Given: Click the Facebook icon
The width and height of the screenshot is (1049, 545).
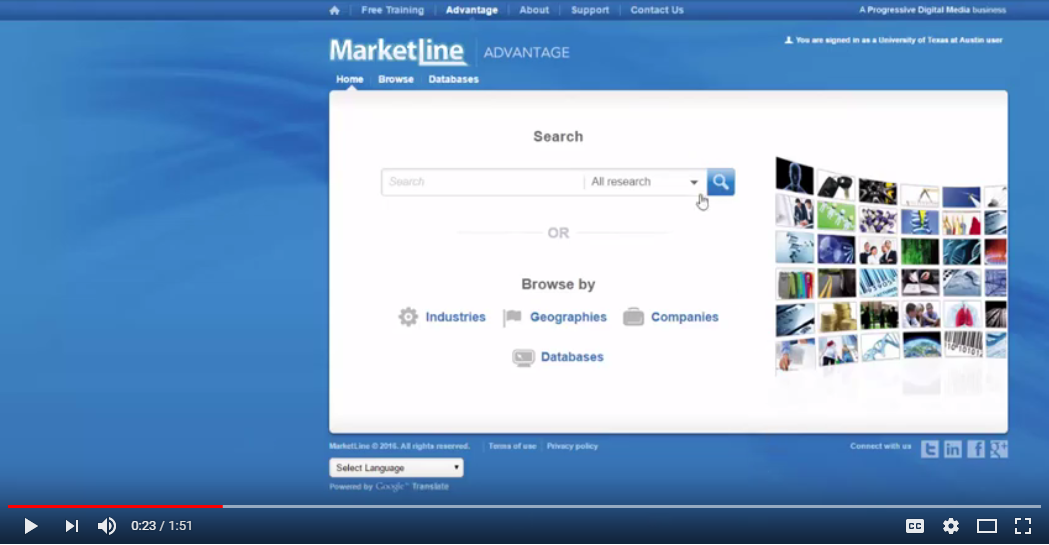Looking at the screenshot, I should (976, 449).
